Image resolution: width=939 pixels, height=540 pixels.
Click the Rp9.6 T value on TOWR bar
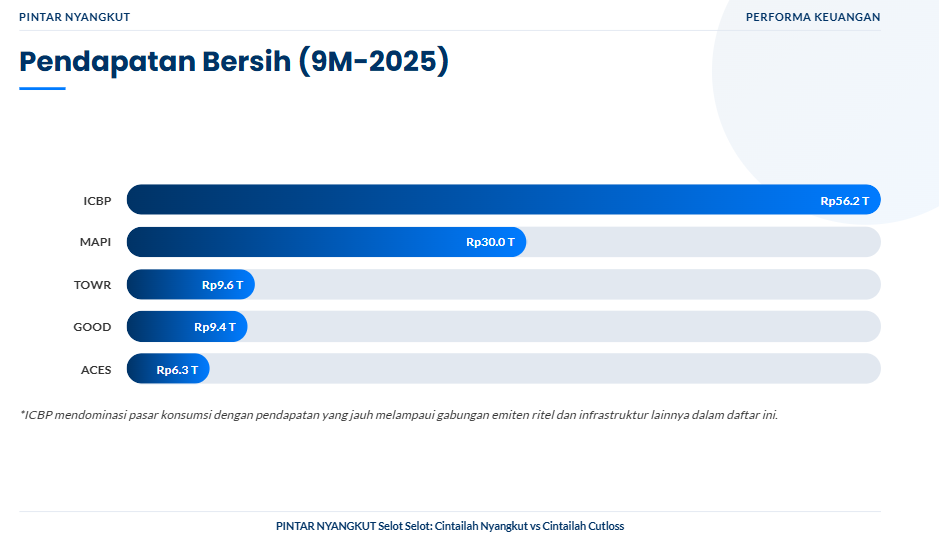(222, 285)
